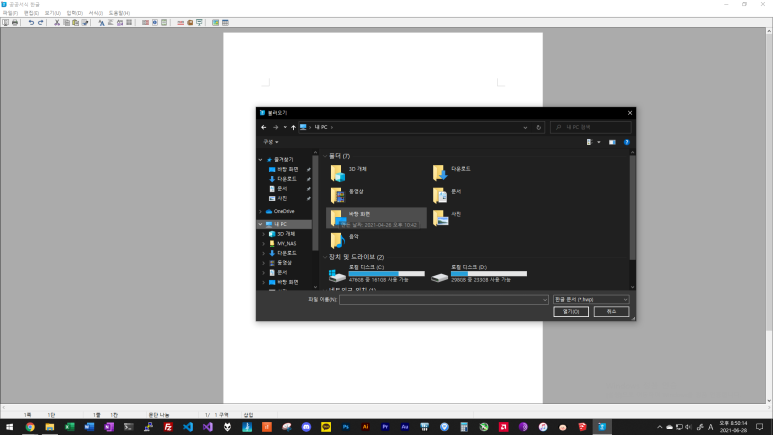
Task: Collapse the 즐겨찾기 tree node
Action: pos(260,160)
